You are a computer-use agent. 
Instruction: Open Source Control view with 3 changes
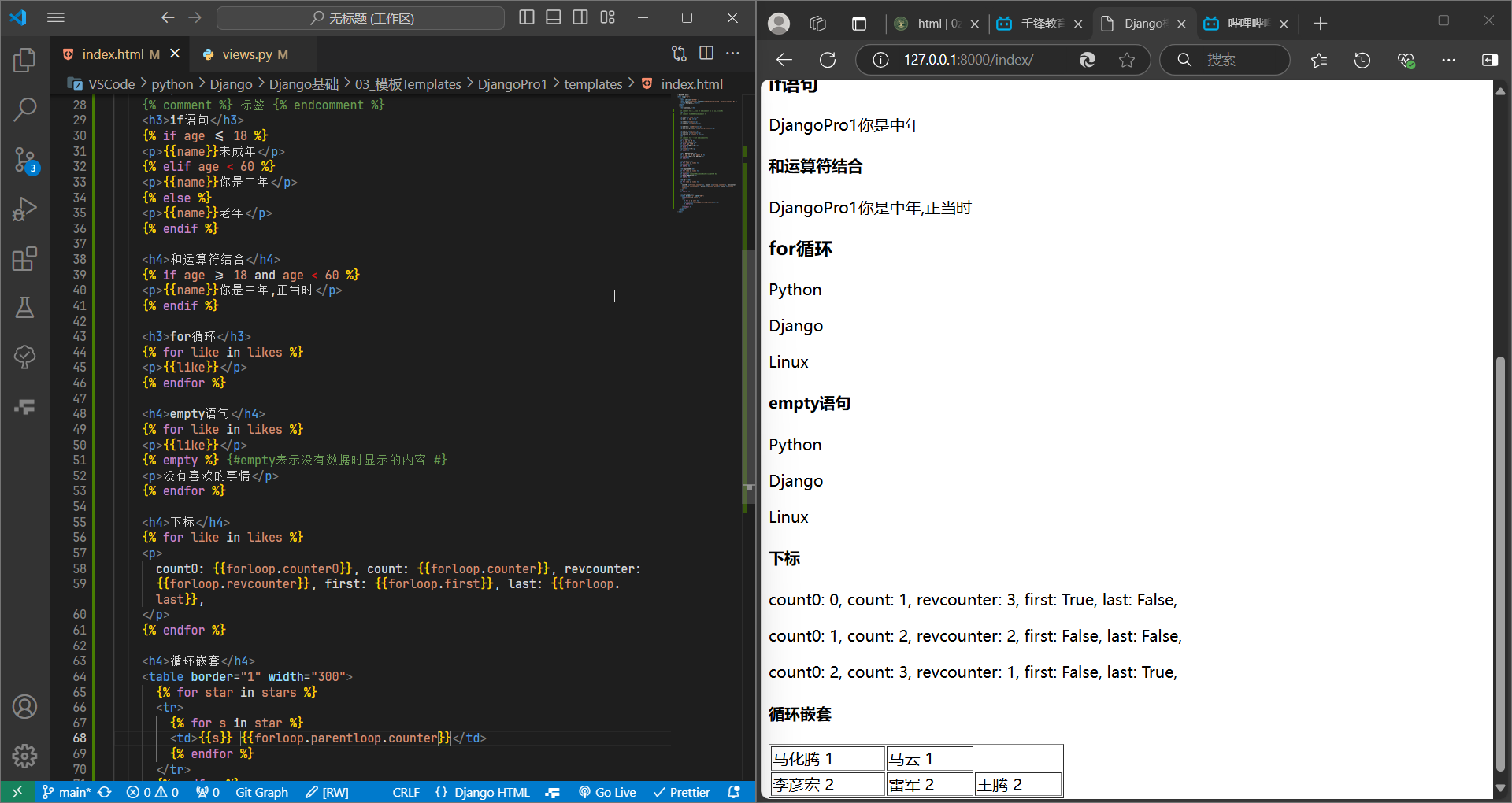coord(24,160)
